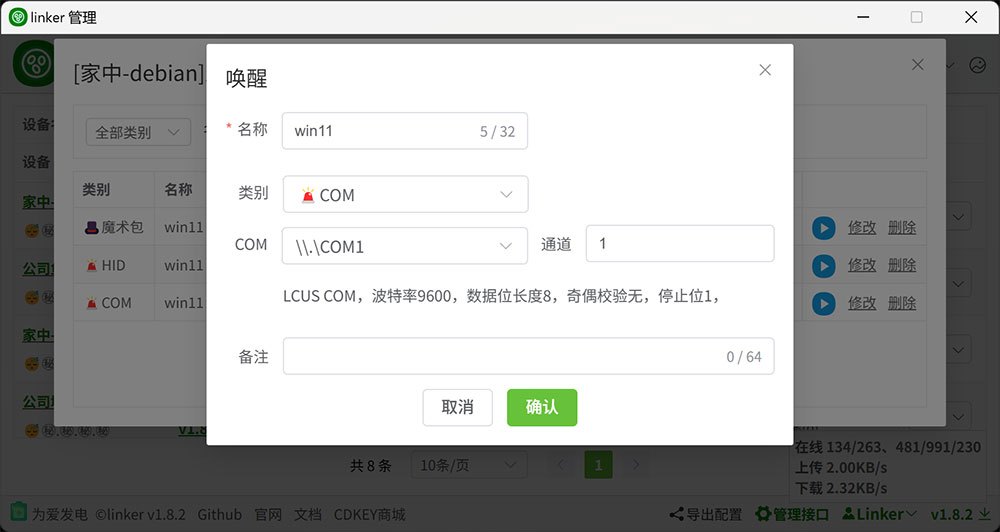The height and width of the screenshot is (532, 1000).
Task: Click the 为爱发电 icon in the footer
Action: tap(19, 514)
